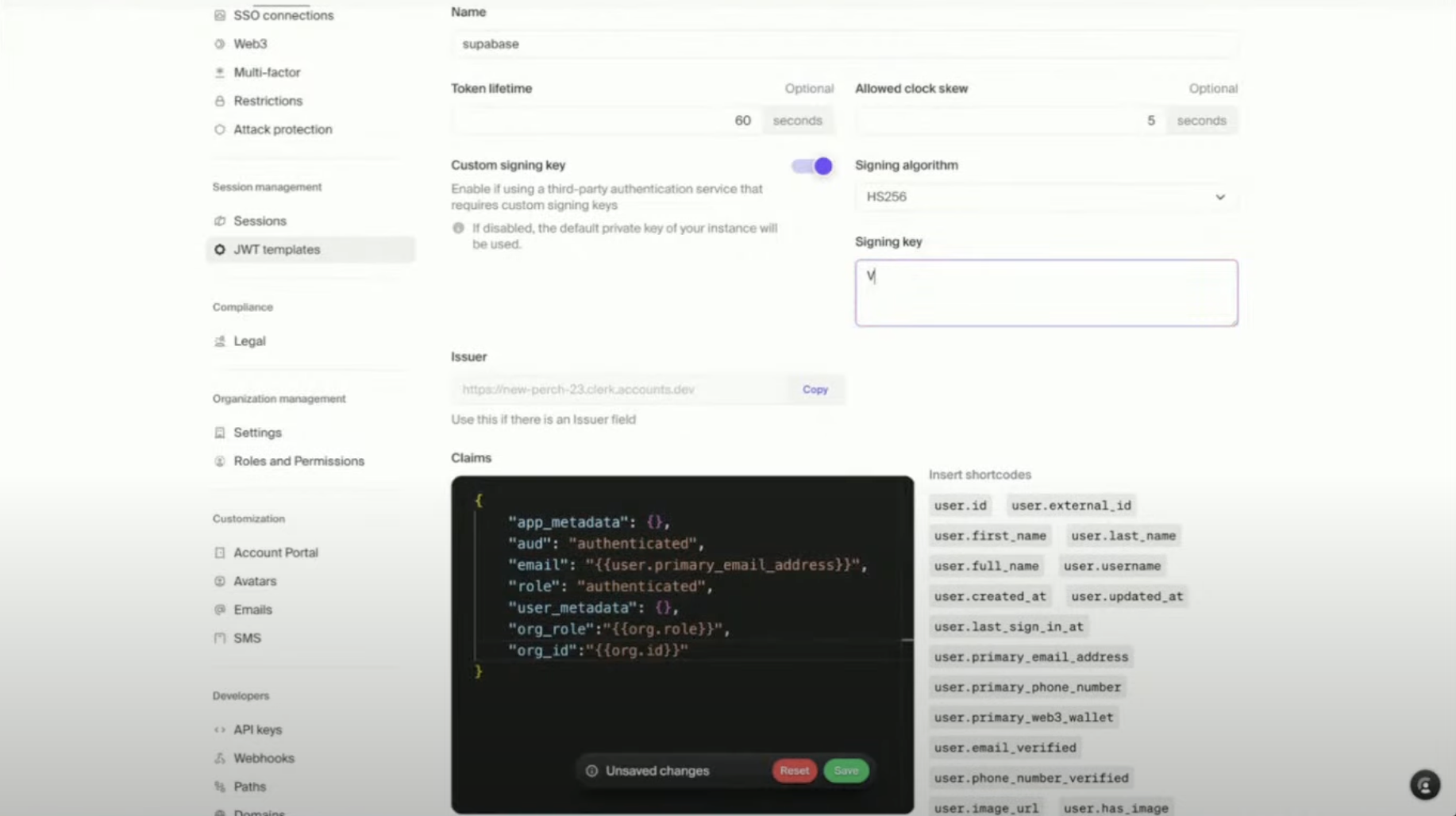Click the Legal compliance icon
Image resolution: width=1456 pixels, height=816 pixels.
coord(220,341)
